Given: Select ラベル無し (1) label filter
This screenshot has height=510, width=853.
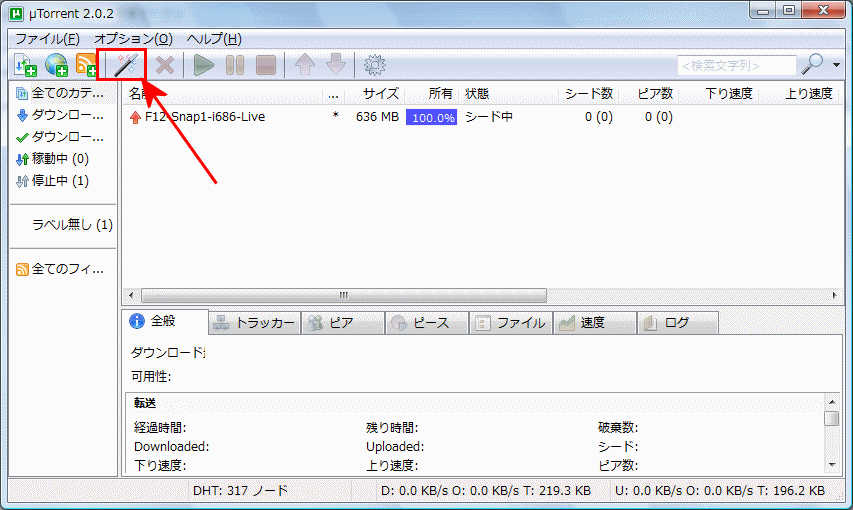Looking at the screenshot, I should pos(72,225).
